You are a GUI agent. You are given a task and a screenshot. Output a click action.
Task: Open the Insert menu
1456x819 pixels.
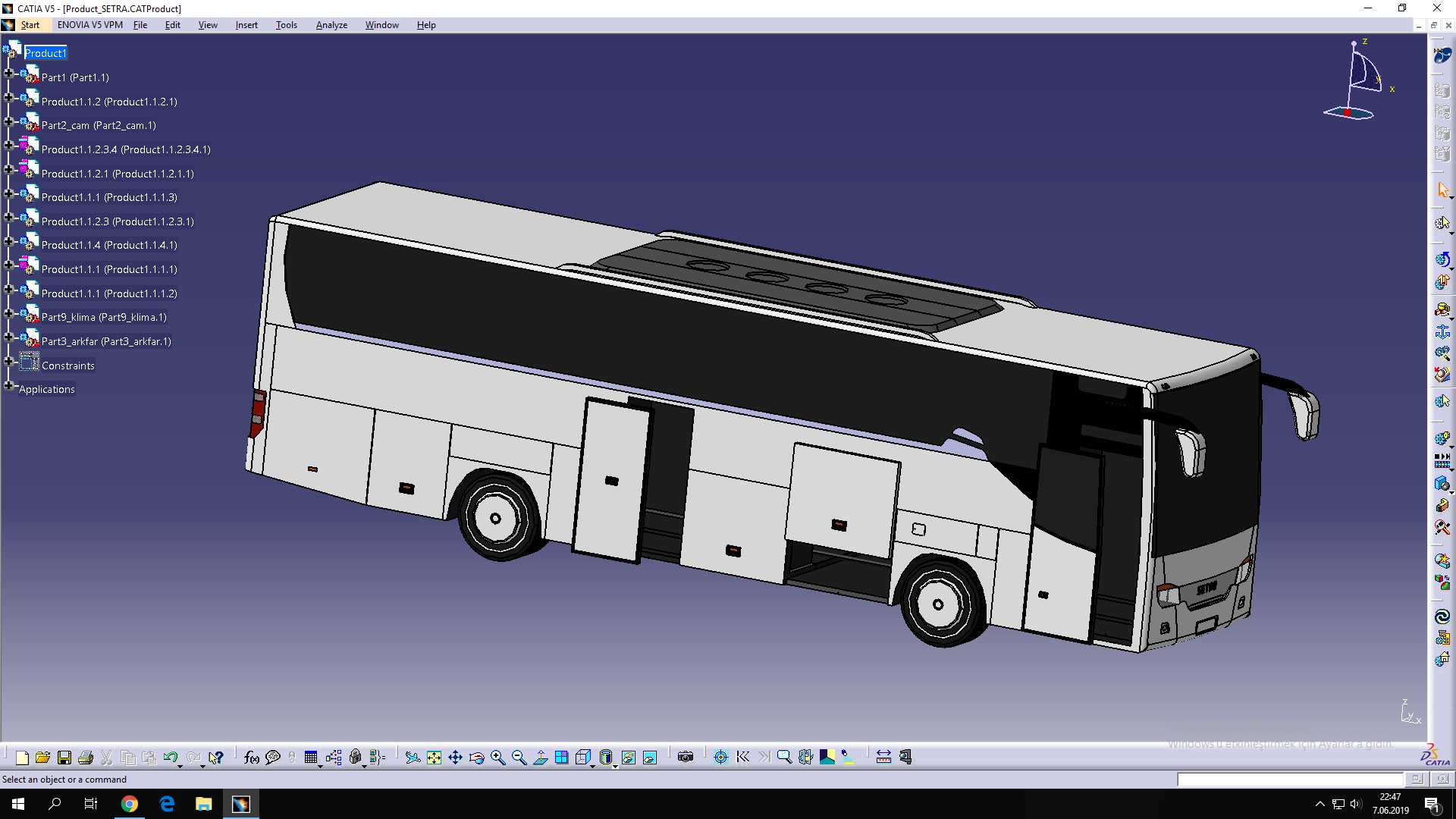pos(246,25)
